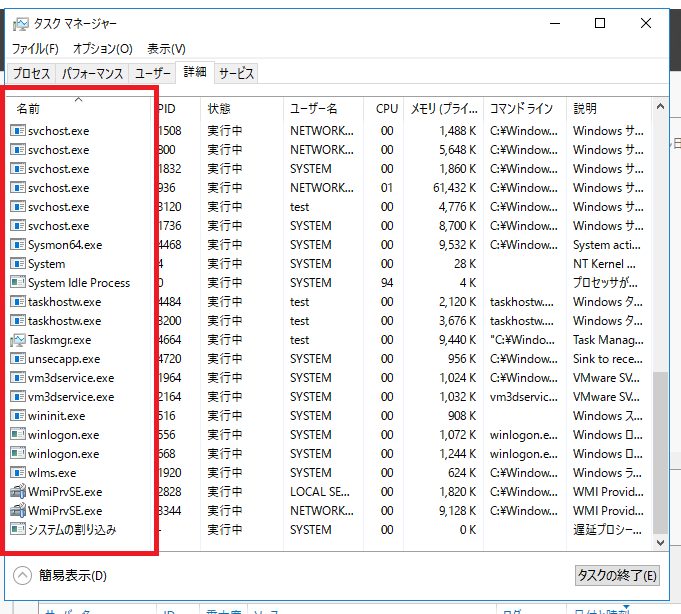
Task: Click the システムの割り込み process icon
Action: [17, 529]
